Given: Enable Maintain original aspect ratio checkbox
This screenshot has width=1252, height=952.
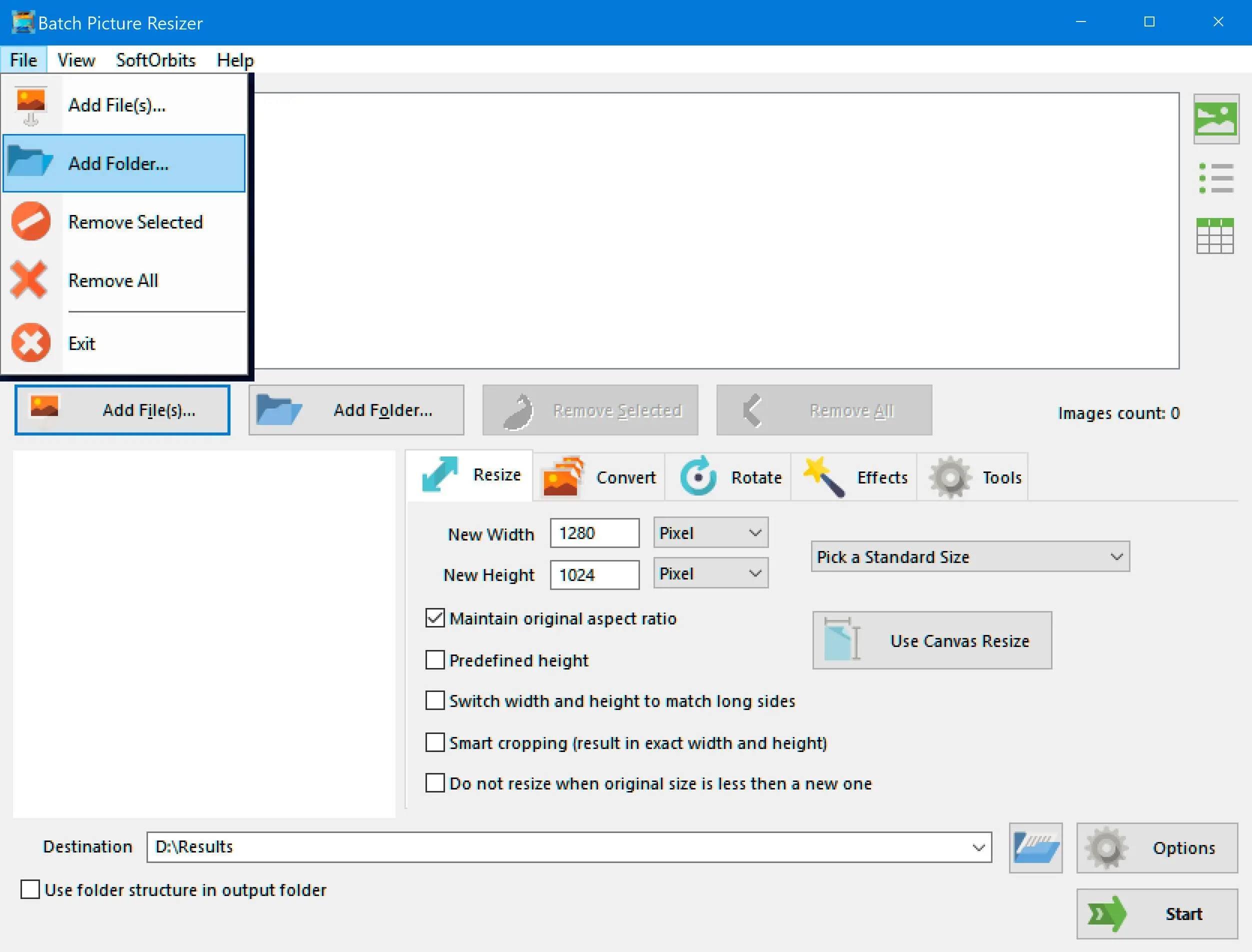Looking at the screenshot, I should coord(433,618).
